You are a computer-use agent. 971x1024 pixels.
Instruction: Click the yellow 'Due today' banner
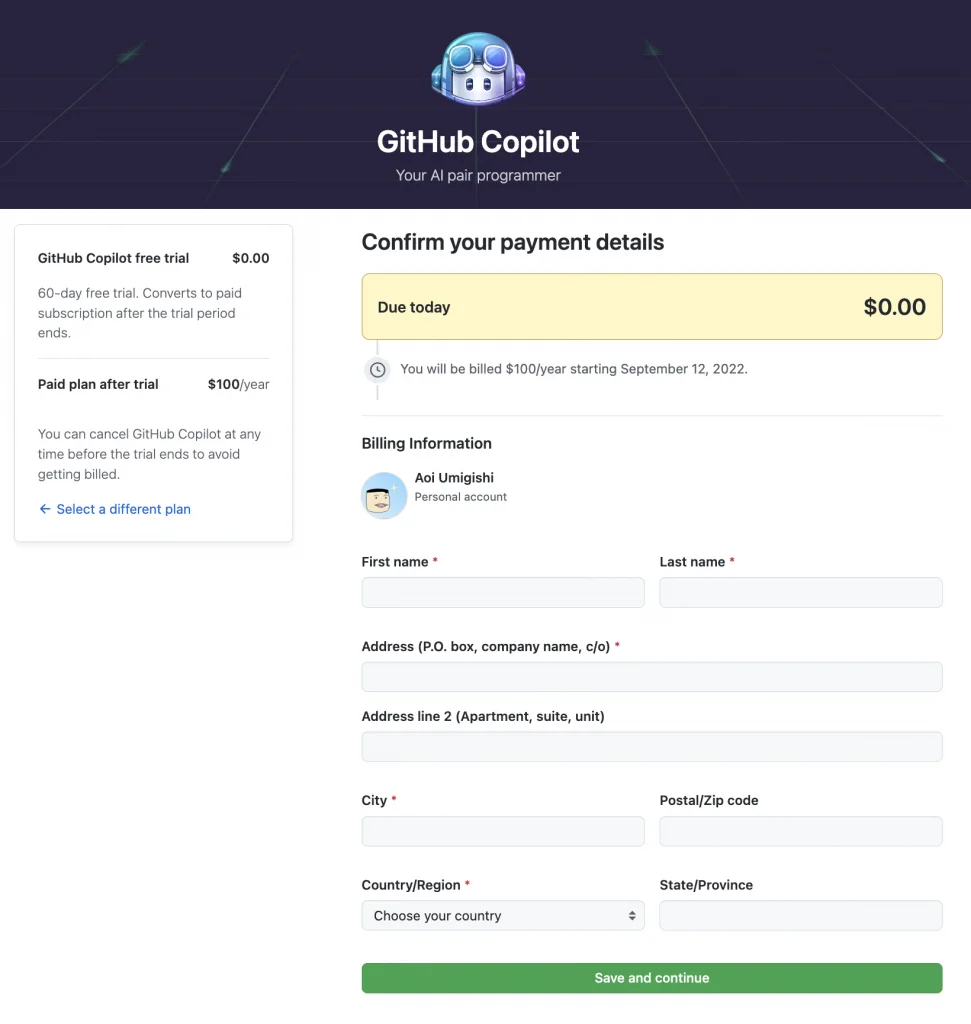(651, 307)
